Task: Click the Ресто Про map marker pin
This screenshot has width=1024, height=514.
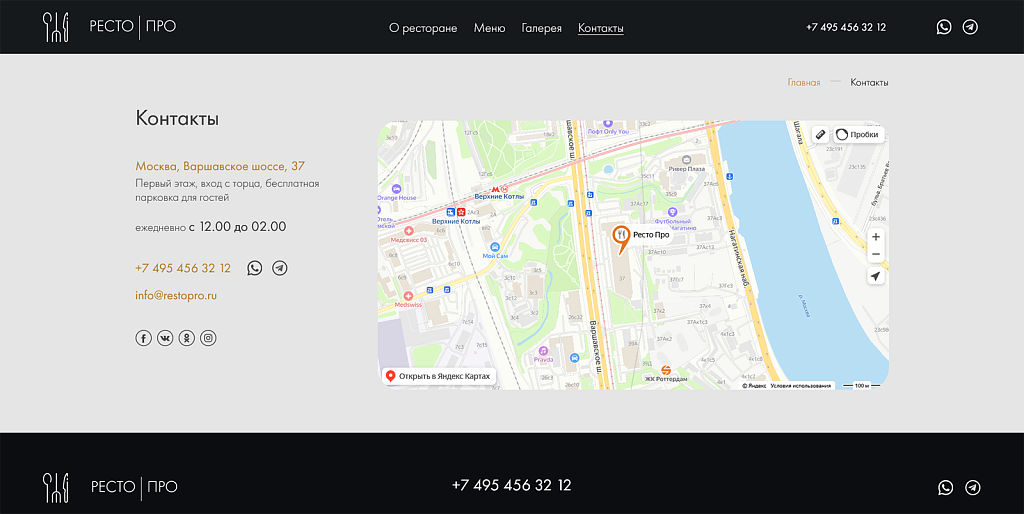Action: (x=620, y=237)
